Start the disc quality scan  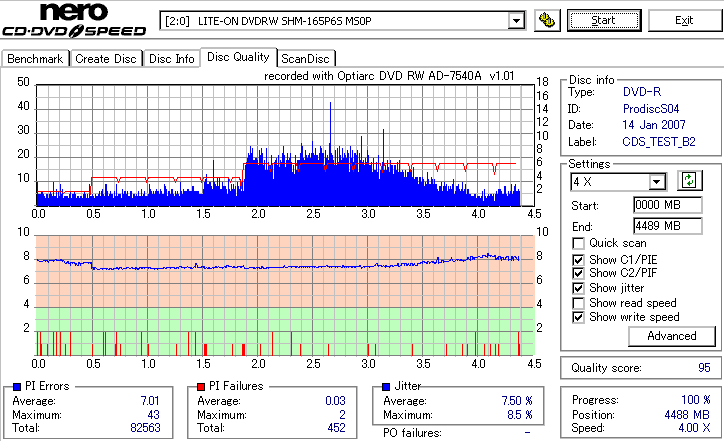(604, 20)
